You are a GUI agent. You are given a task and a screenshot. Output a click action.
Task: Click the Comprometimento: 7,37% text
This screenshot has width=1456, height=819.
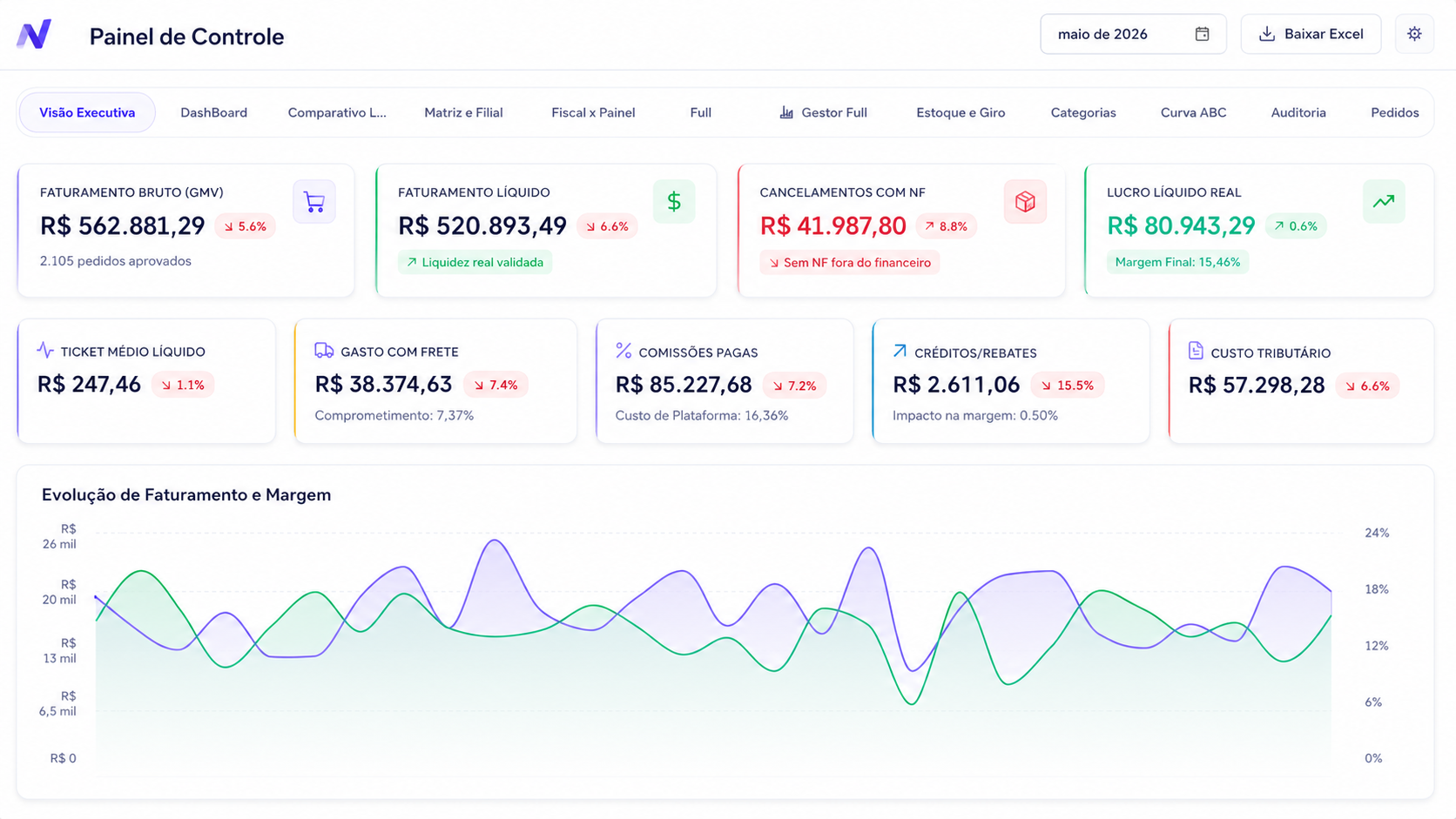click(394, 416)
